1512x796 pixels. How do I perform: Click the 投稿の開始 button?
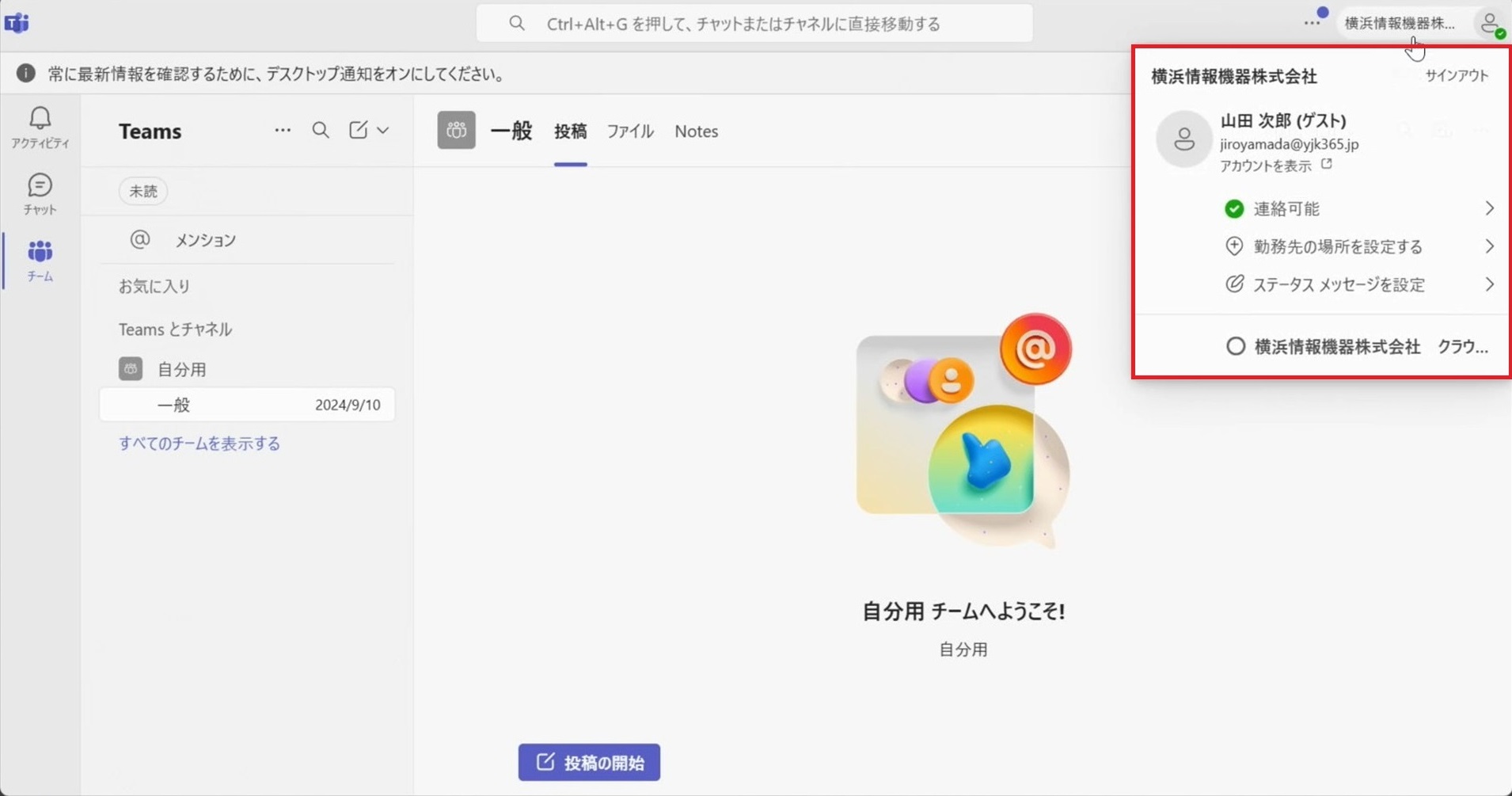coord(590,762)
